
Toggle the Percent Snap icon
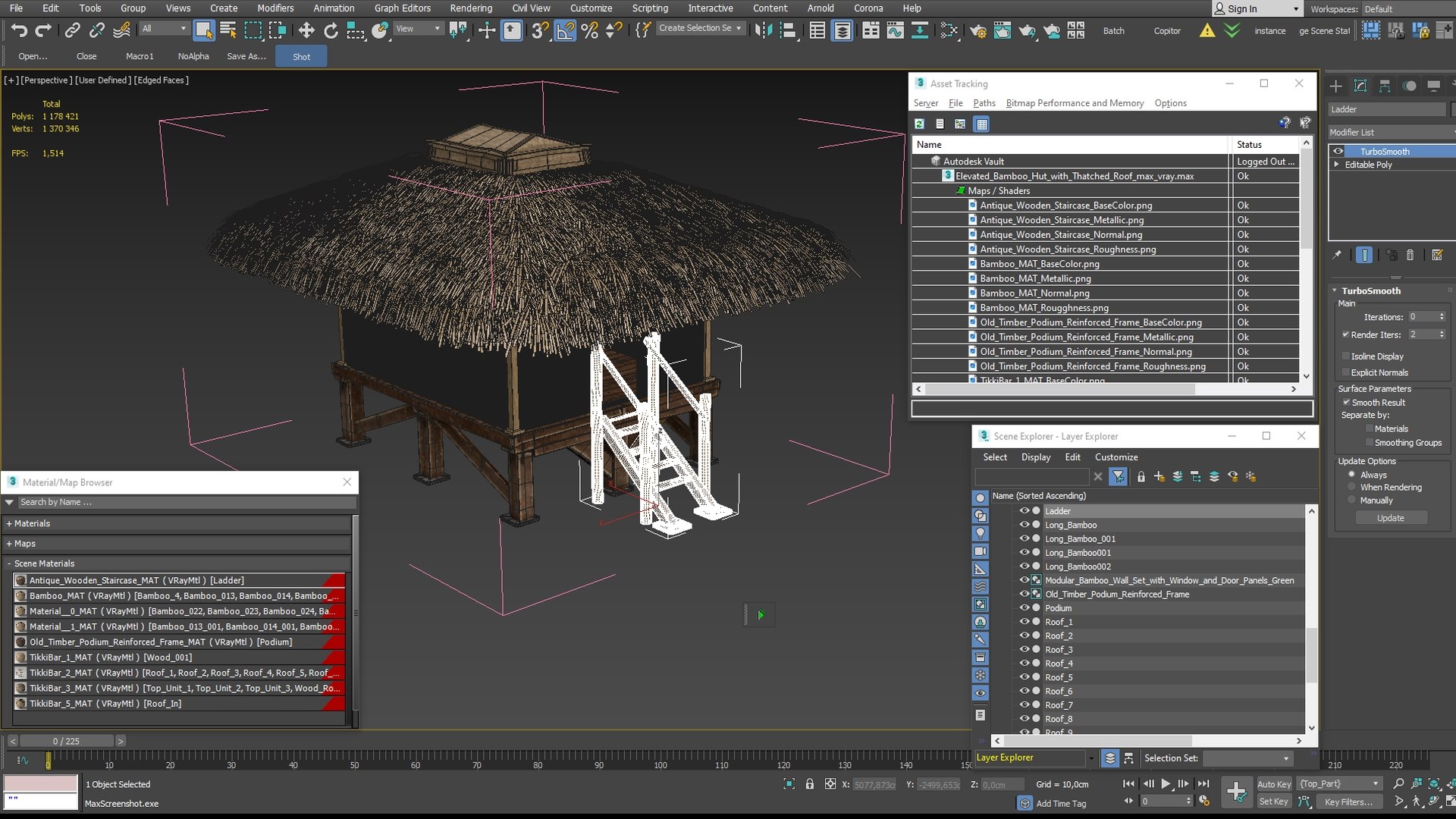[589, 30]
